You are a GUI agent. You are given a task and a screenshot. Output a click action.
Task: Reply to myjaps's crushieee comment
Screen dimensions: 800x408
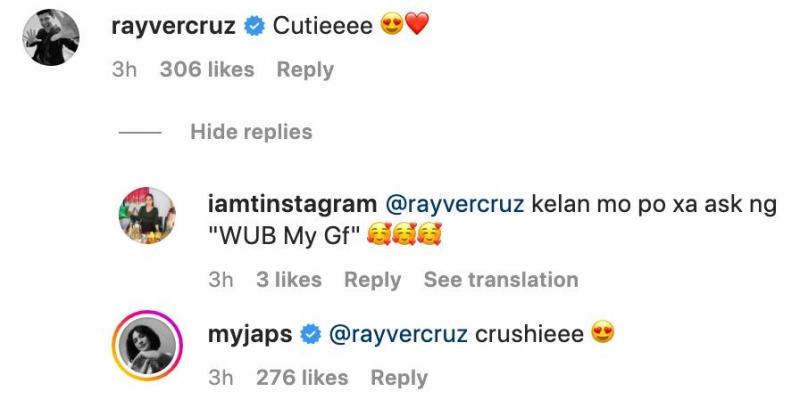click(x=399, y=378)
